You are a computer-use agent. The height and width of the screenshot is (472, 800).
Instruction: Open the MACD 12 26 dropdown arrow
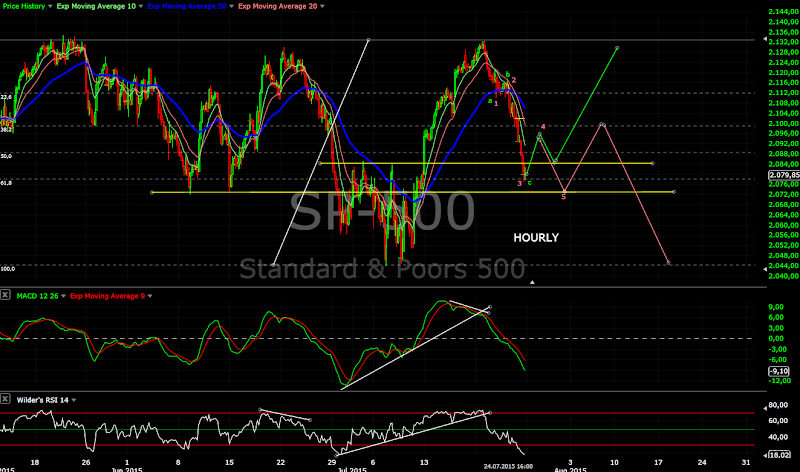(x=63, y=296)
